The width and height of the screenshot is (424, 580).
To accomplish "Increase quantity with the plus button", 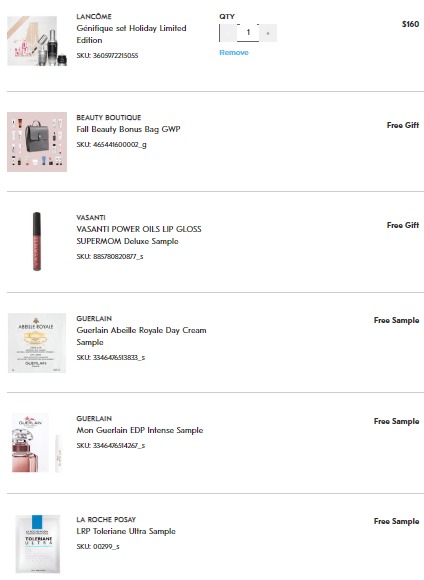I will tap(268, 33).
